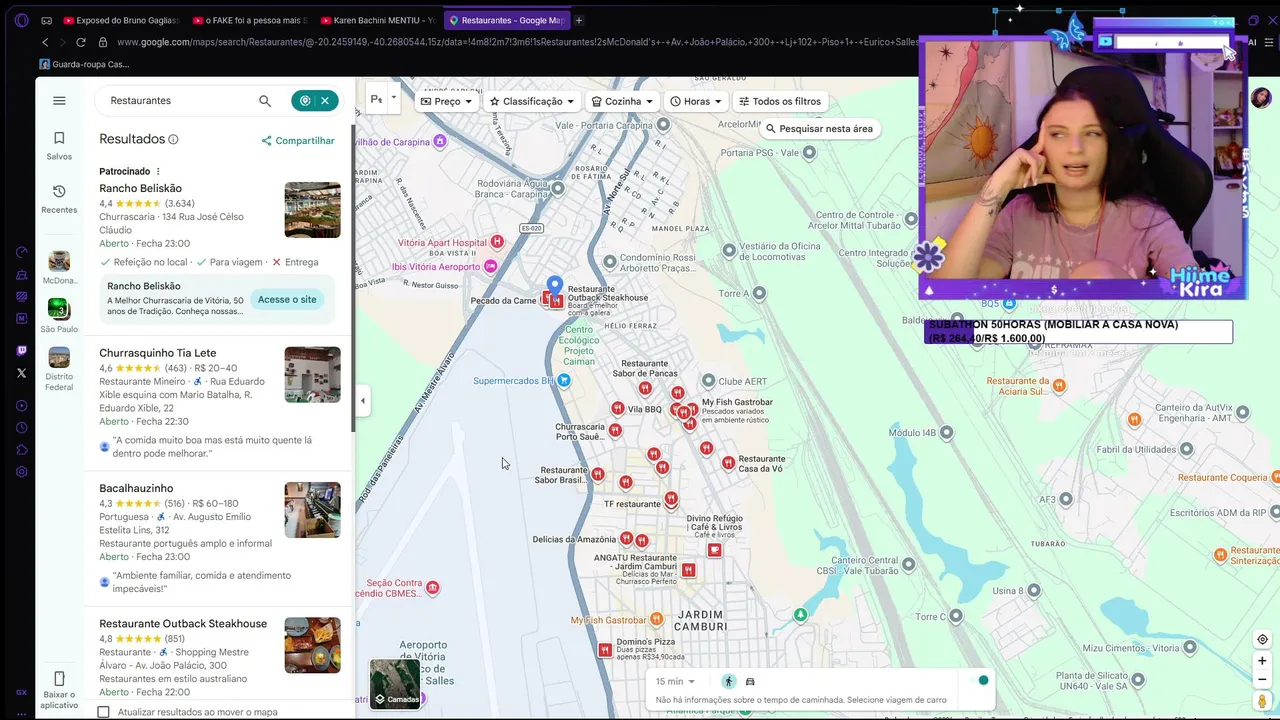Viewport: 1280px width, 720px height.
Task: Click Baixar o aplicativo phone icon
Action: (59, 678)
